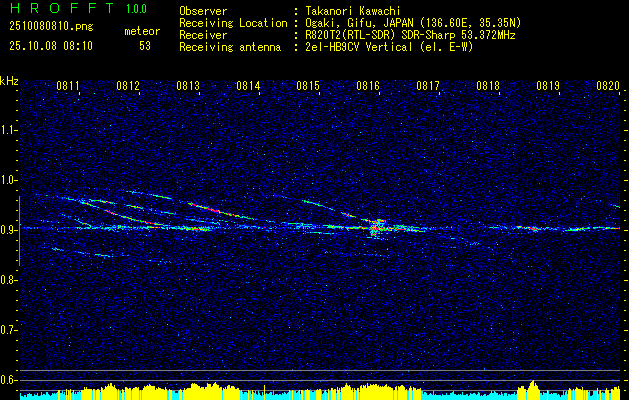The image size is (629, 400).
Task: Click time marker 0812
Action: (x=128, y=85)
